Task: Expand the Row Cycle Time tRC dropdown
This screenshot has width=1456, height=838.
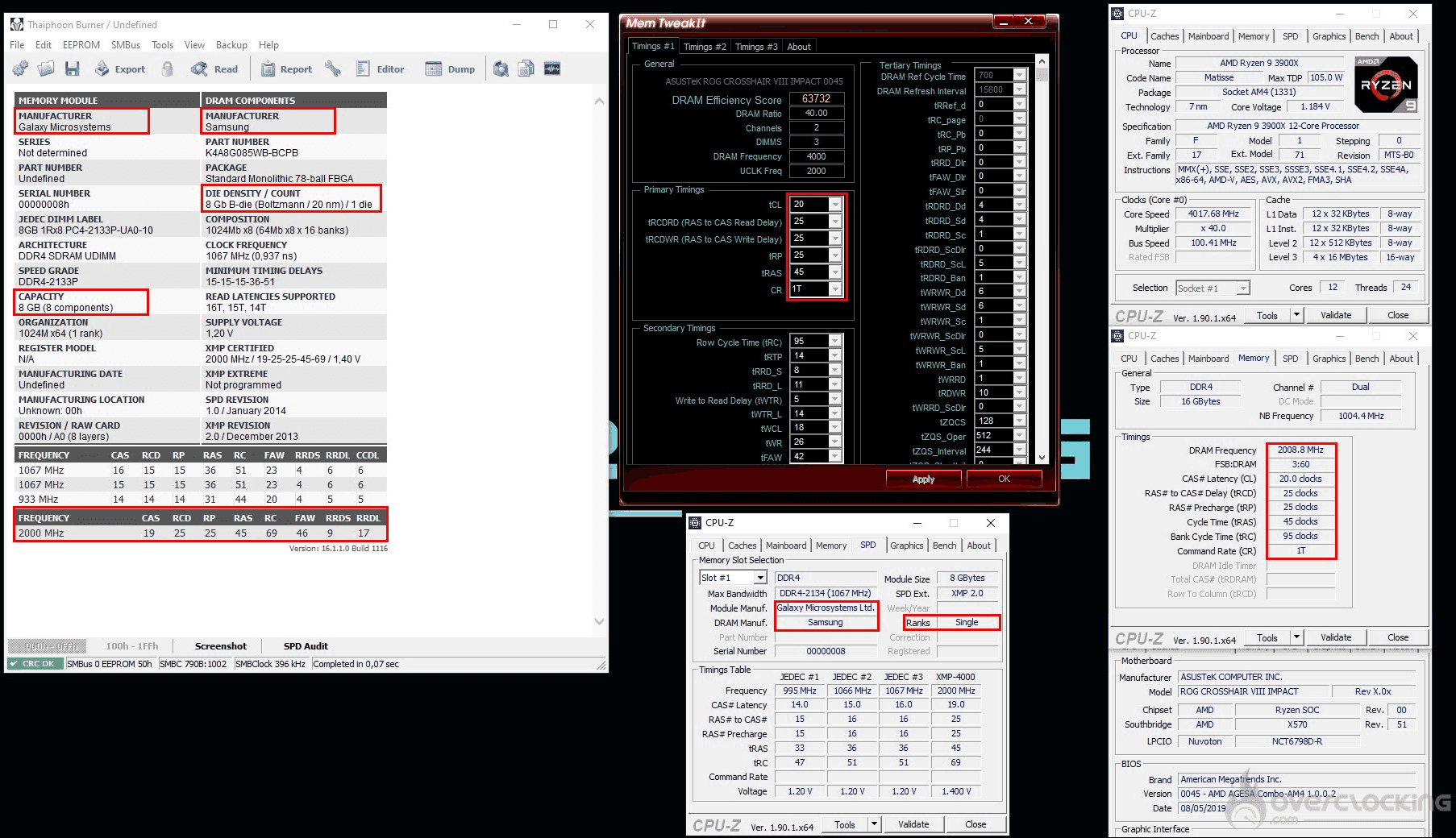Action: tap(835, 341)
